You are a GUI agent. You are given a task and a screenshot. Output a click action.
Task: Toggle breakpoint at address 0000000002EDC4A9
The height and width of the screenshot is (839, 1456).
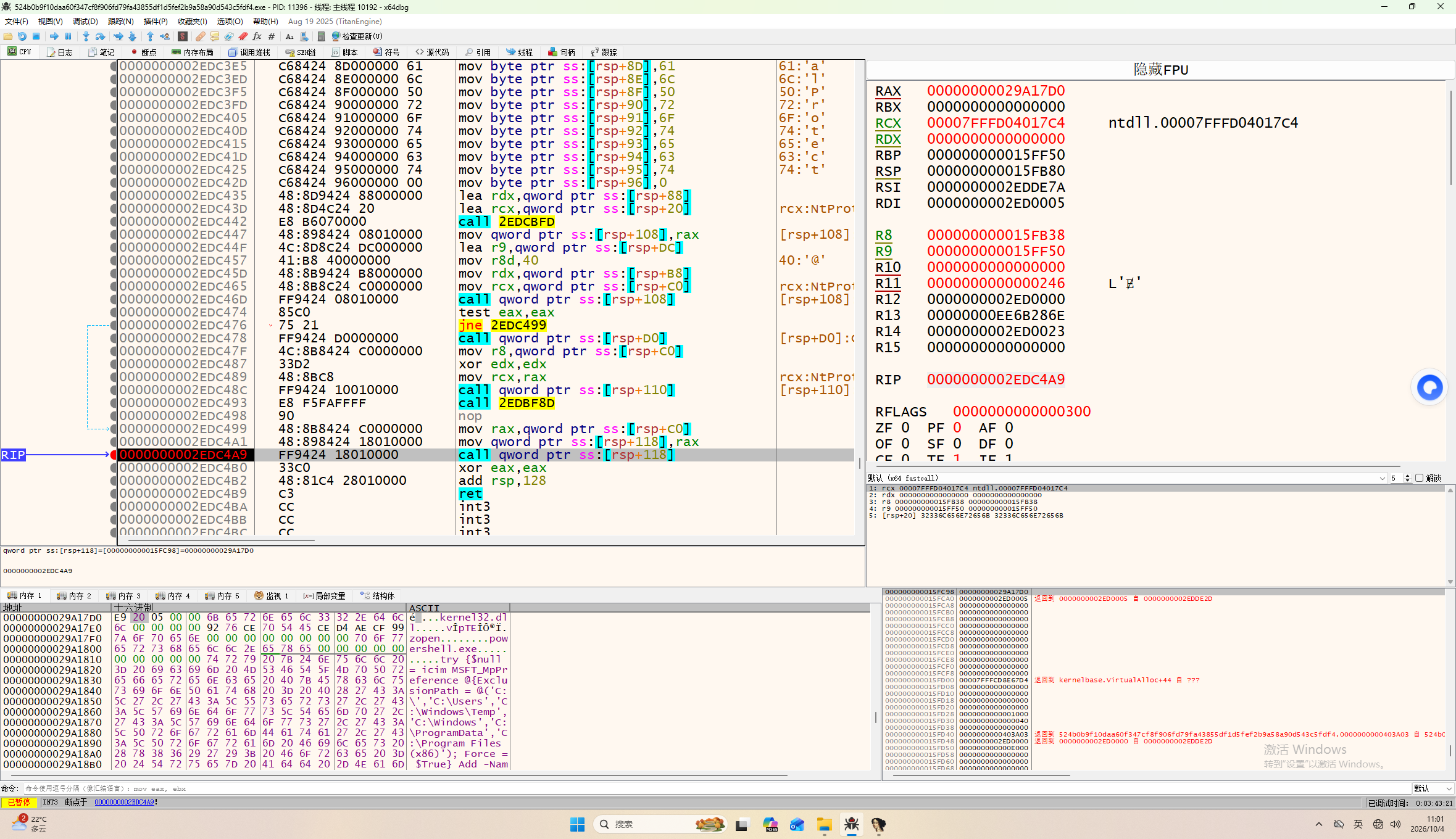114,455
